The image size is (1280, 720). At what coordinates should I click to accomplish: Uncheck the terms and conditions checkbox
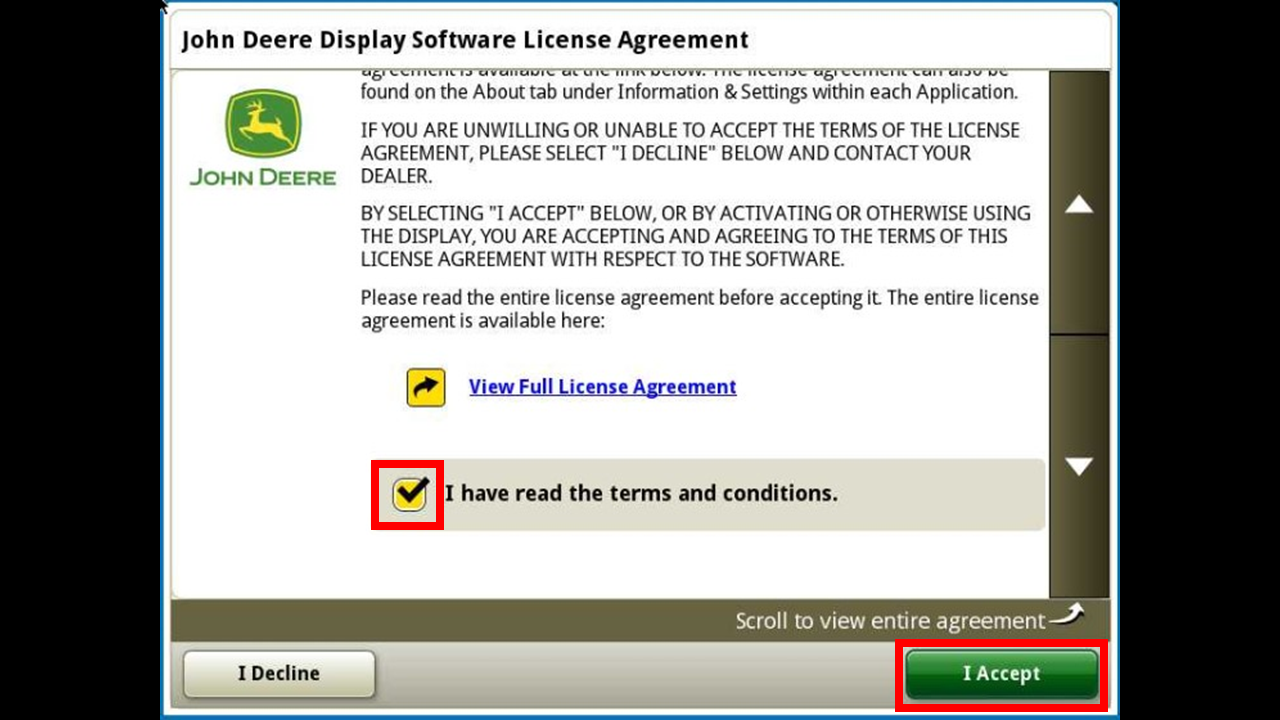click(410, 494)
